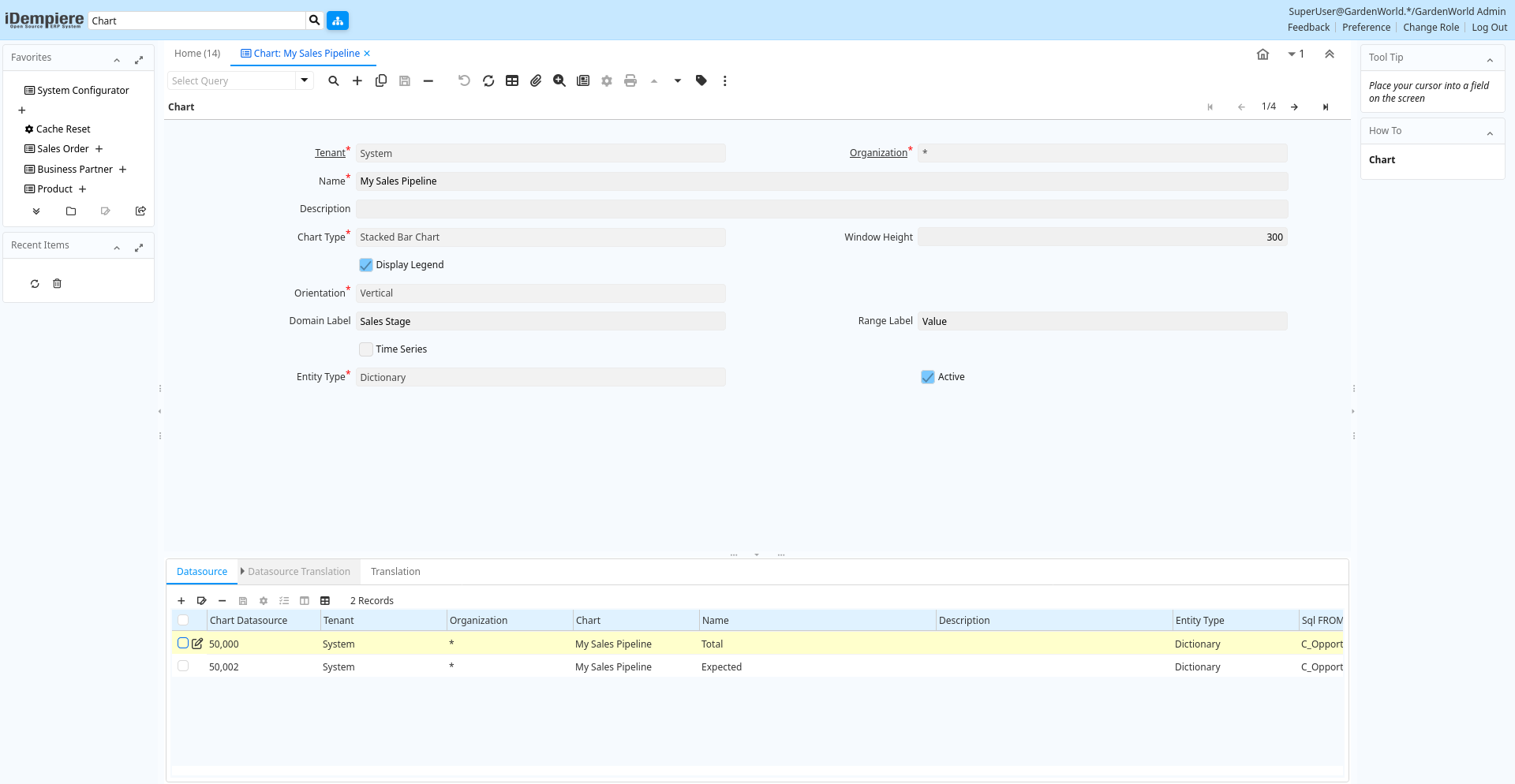Switch to the Home (14) tab
The image size is (1515, 784).
197,54
